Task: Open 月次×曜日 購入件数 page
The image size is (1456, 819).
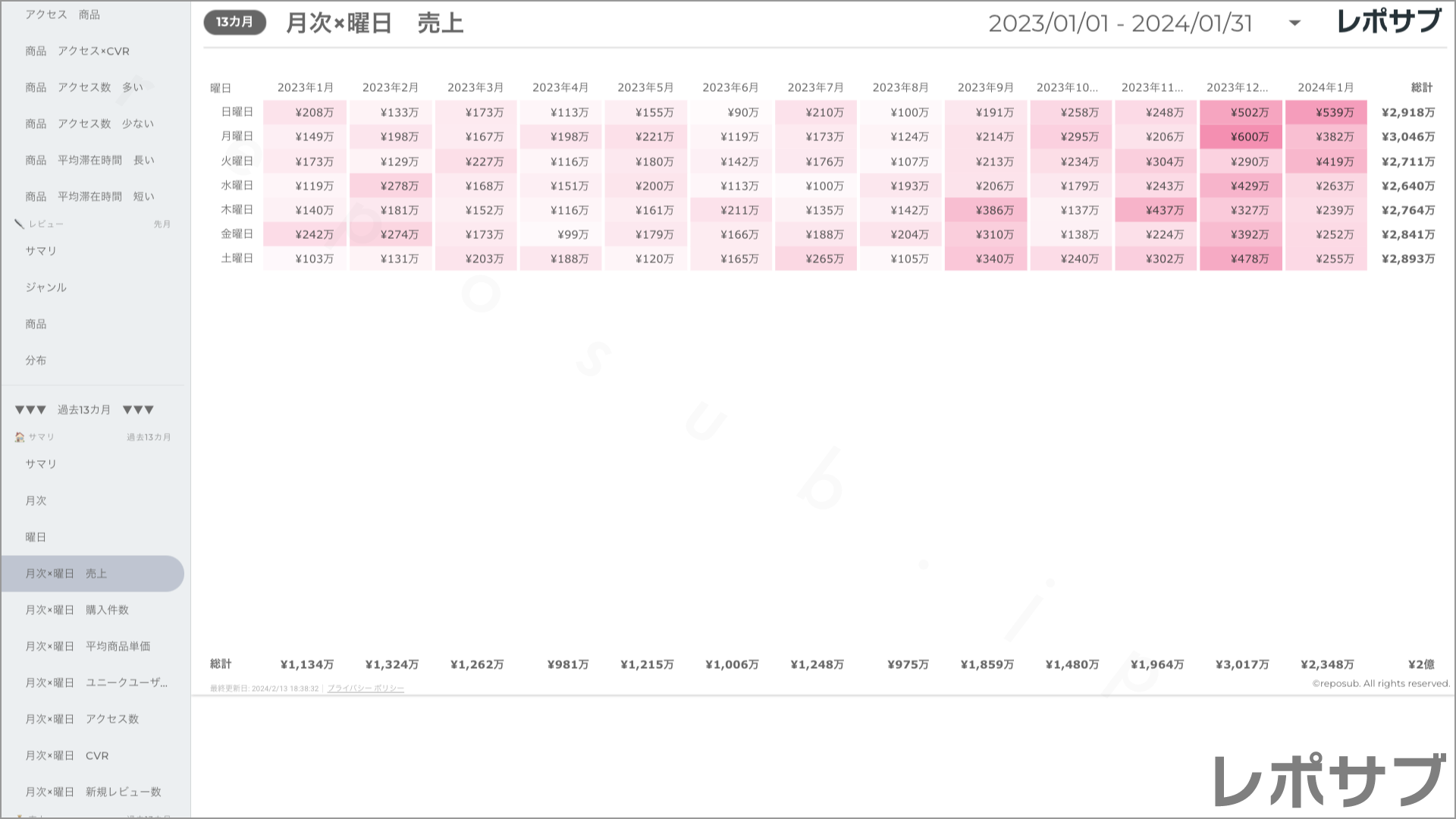Action: click(x=77, y=610)
